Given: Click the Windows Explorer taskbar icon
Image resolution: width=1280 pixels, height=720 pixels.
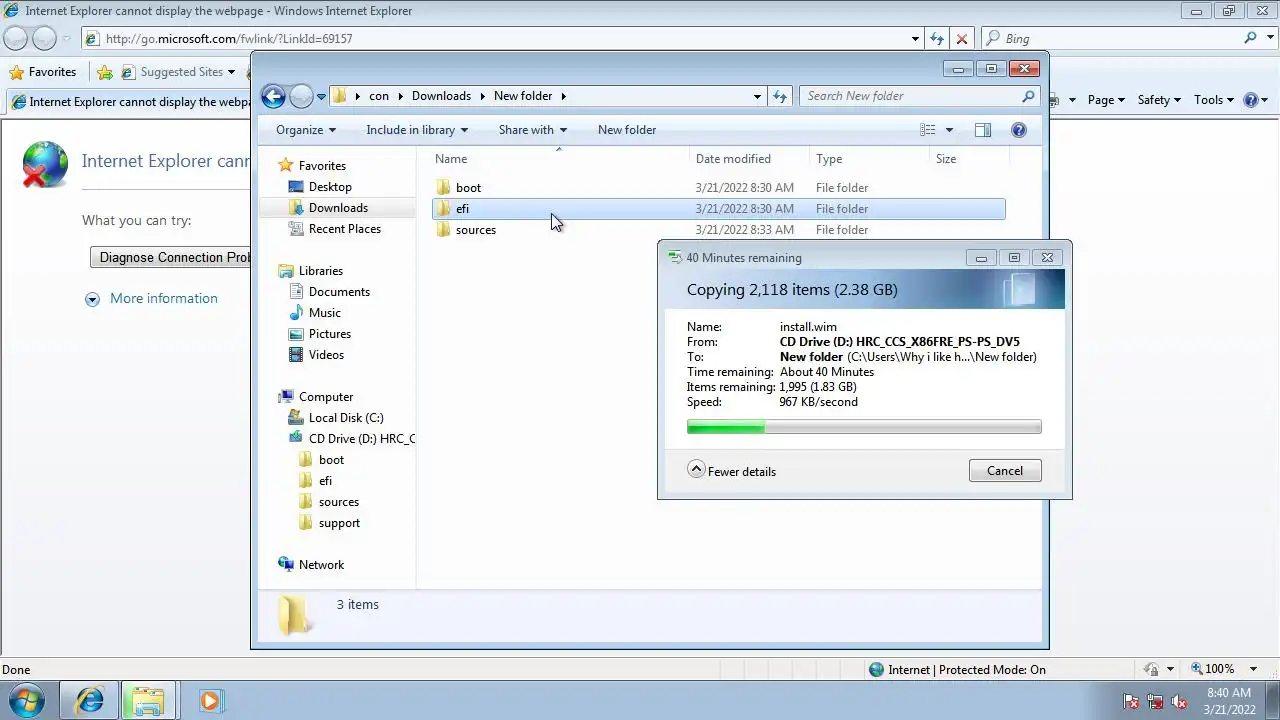Looking at the screenshot, I should [148, 701].
